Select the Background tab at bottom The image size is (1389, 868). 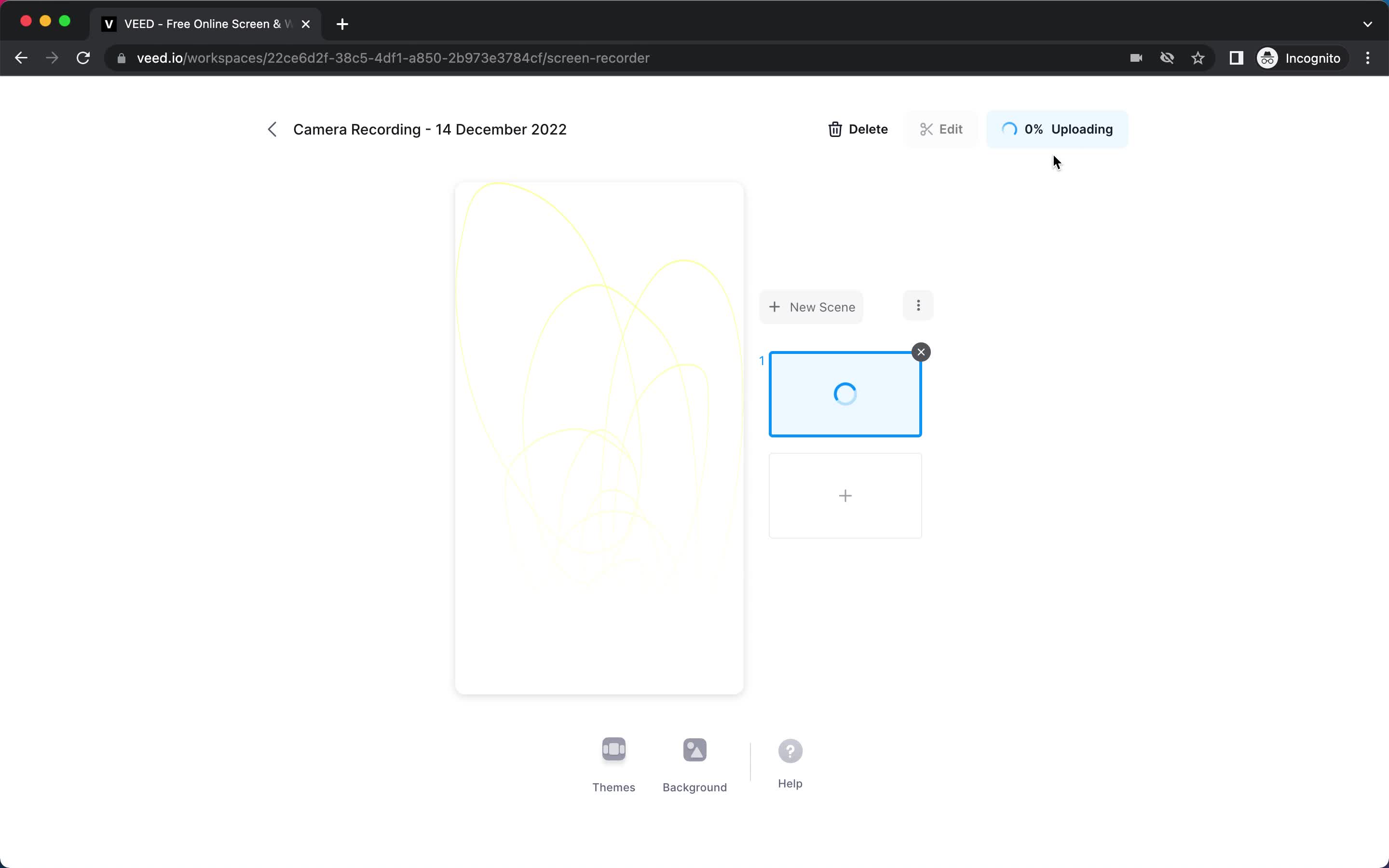(x=695, y=763)
